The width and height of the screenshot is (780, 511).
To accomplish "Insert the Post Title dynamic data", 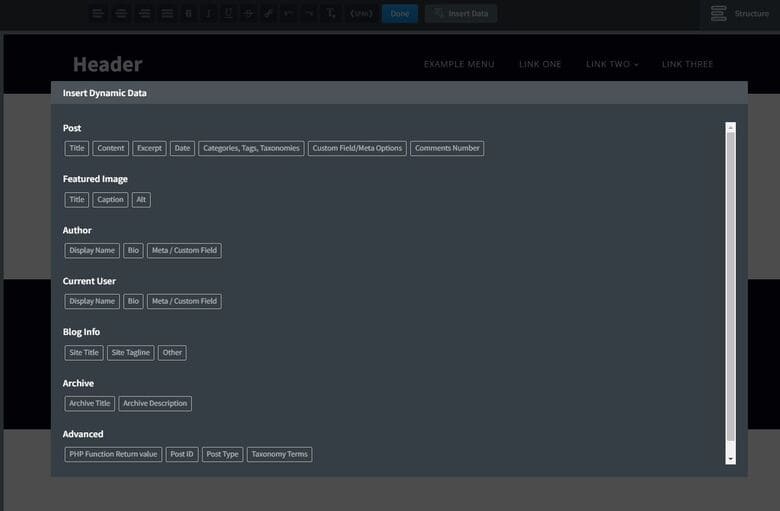I will coord(77,148).
